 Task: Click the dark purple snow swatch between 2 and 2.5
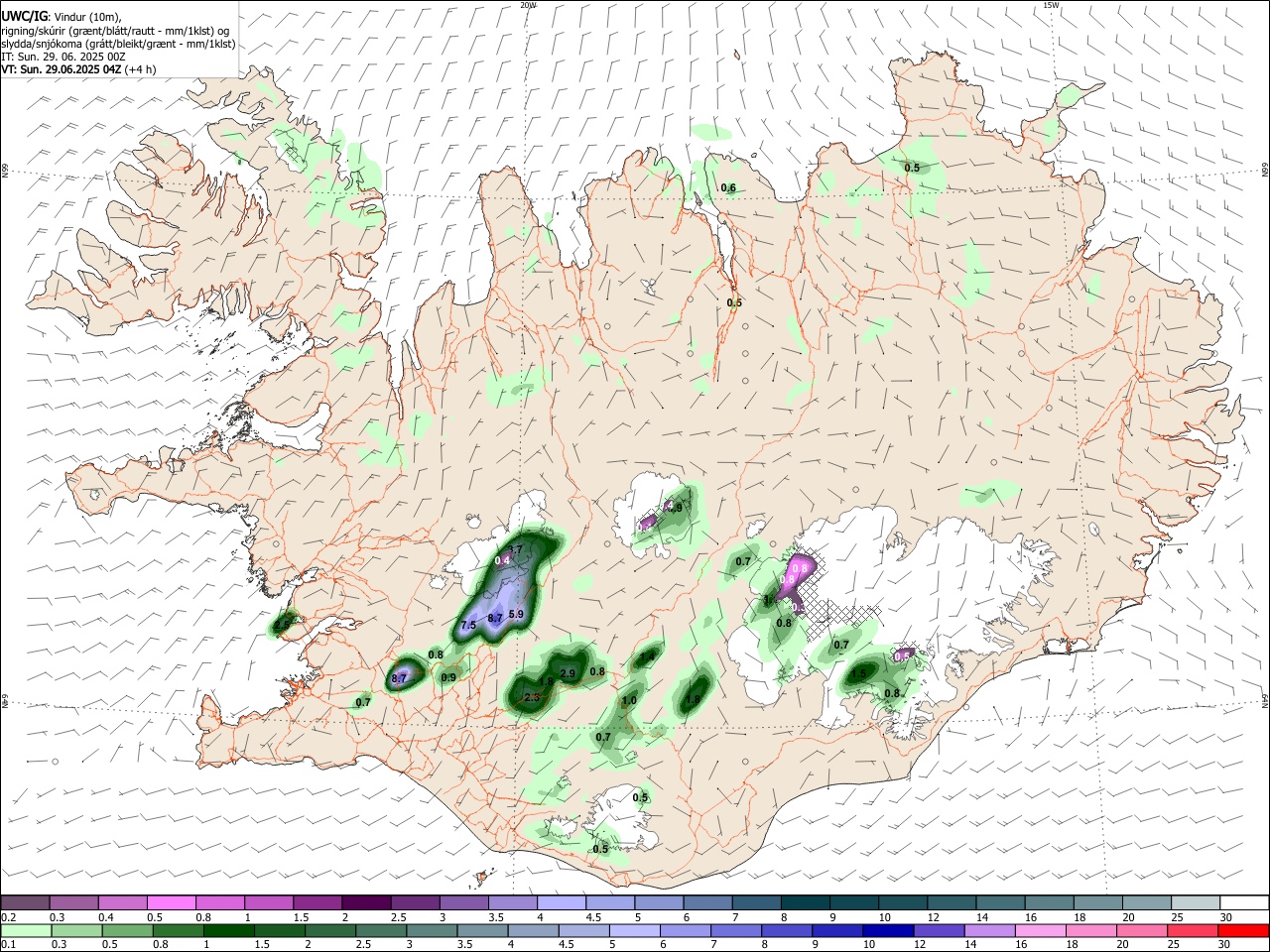click(366, 902)
